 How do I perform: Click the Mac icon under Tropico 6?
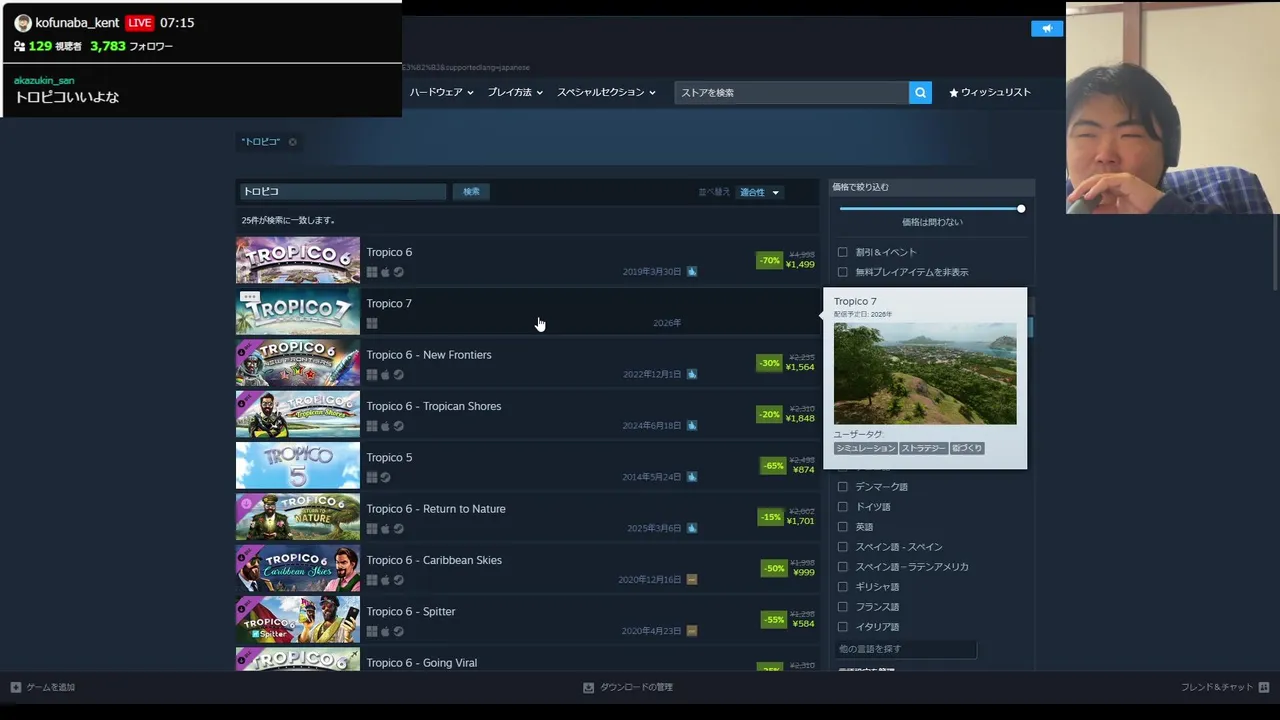tap(385, 272)
